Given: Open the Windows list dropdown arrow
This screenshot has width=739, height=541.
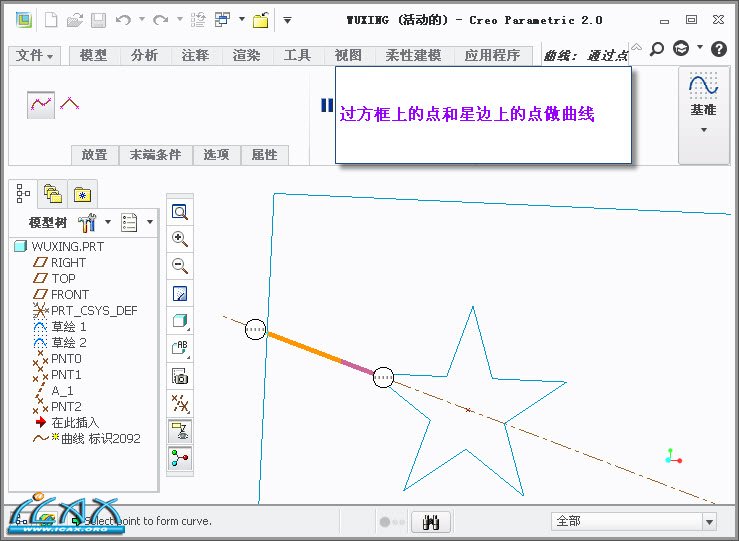Looking at the screenshot, I should click(242, 19).
